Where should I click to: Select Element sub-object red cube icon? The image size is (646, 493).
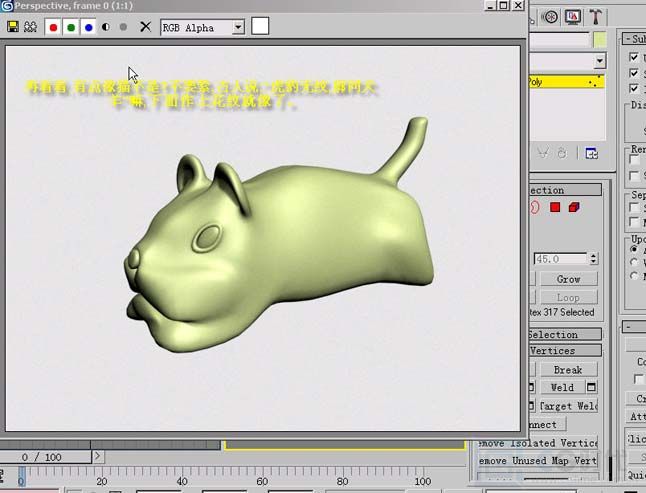(x=574, y=207)
